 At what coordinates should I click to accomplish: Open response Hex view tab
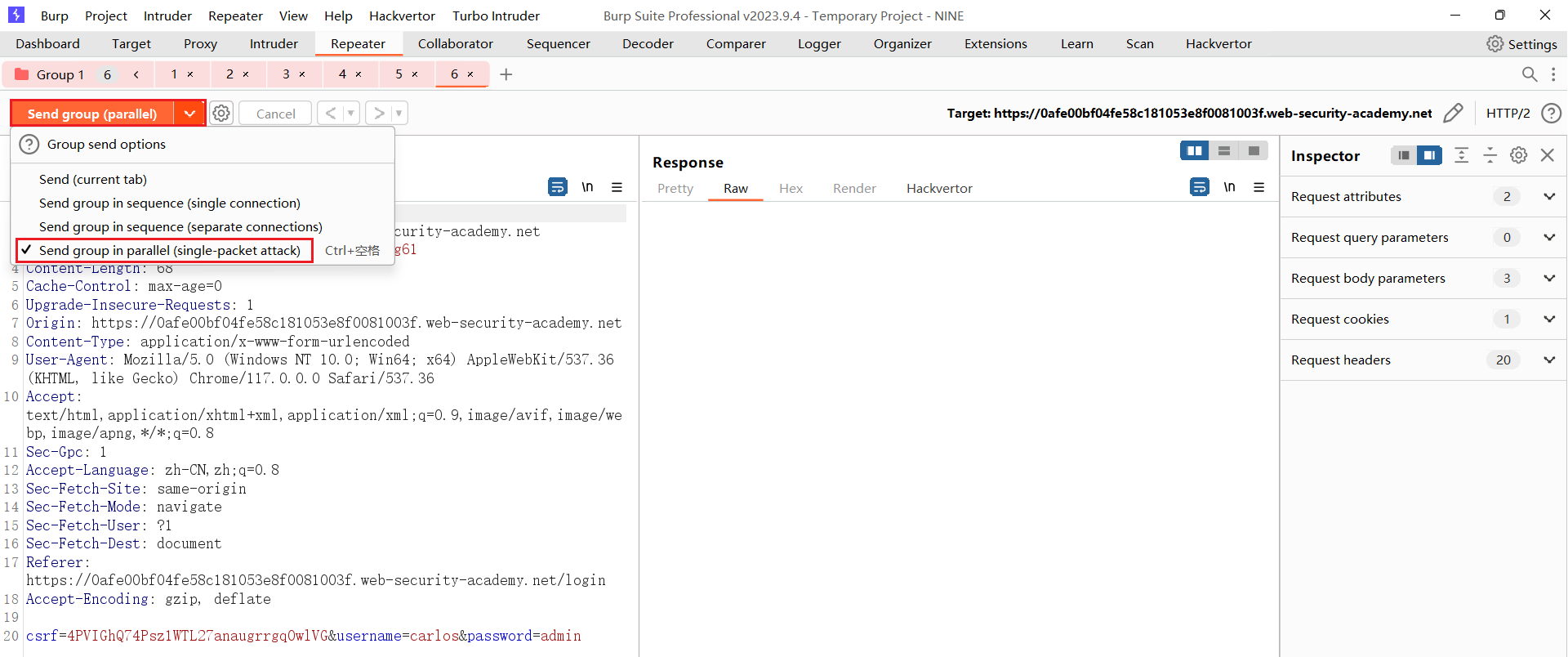pos(791,188)
